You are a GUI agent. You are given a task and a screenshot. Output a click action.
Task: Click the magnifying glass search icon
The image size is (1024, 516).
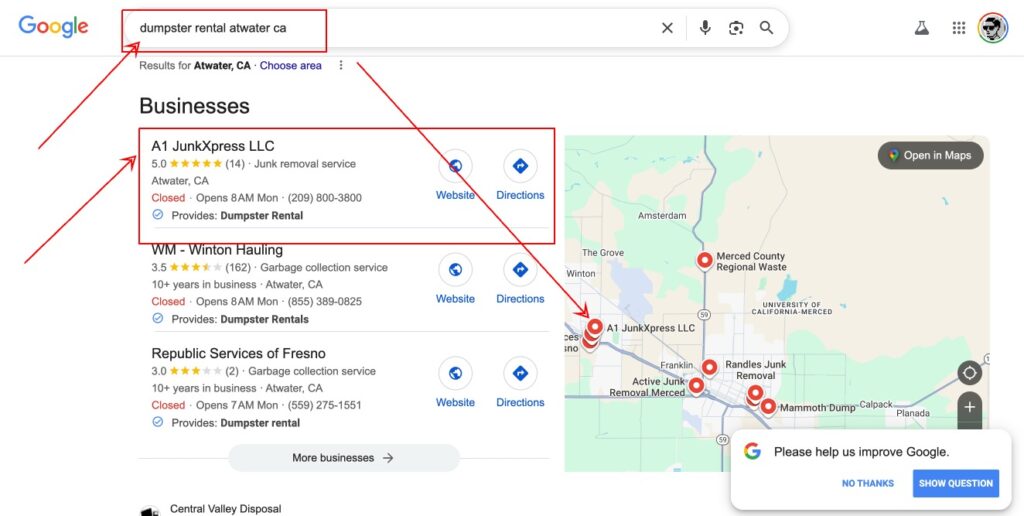click(x=766, y=28)
